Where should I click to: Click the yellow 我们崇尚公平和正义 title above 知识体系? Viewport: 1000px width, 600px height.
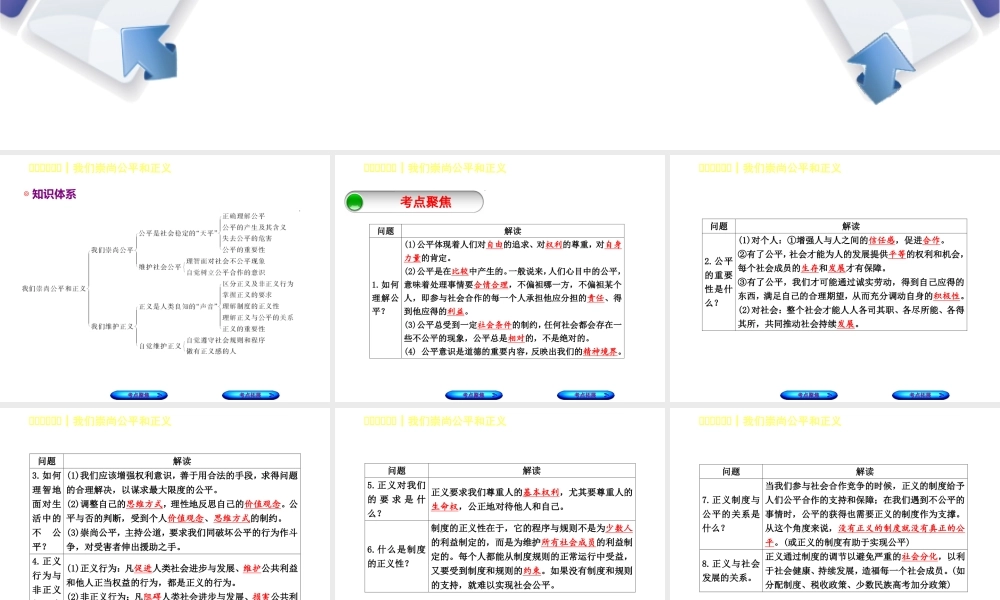click(122, 168)
